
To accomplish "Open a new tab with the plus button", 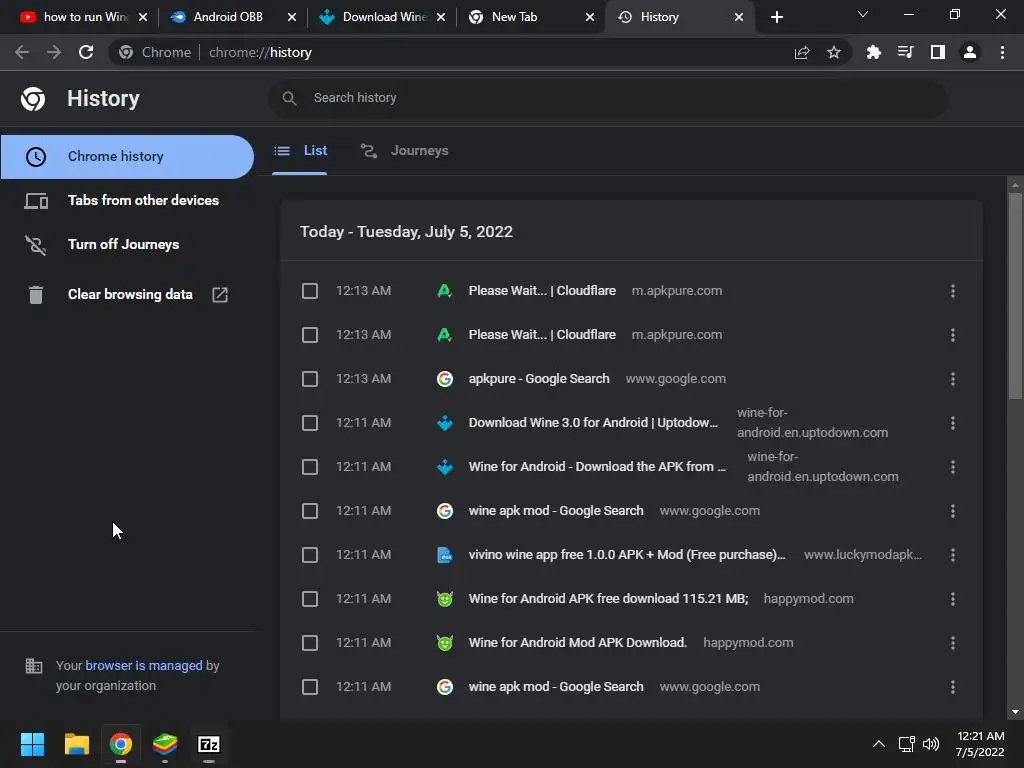I will click(776, 17).
